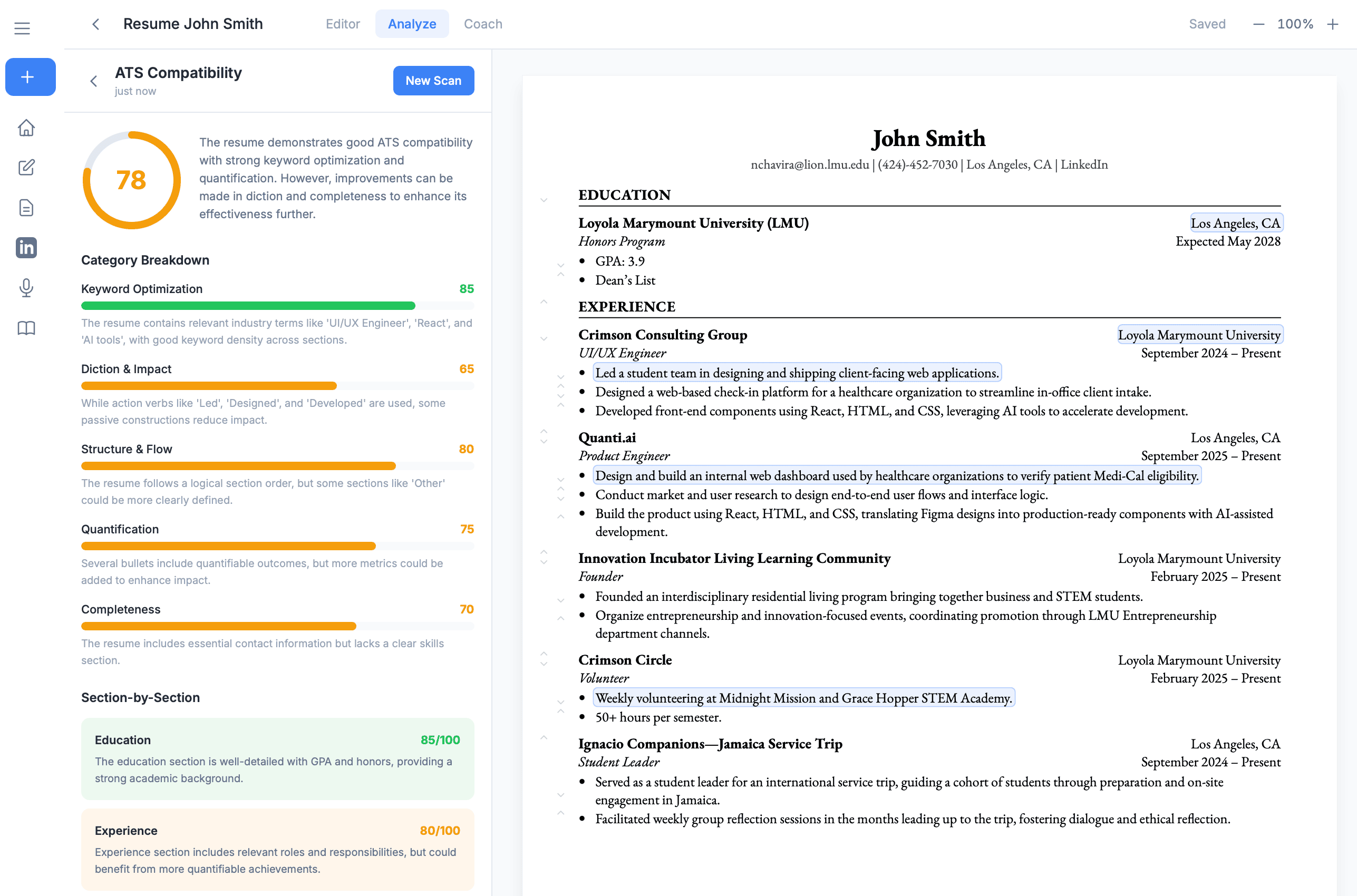Switch to the Editor tab
This screenshot has height=896, width=1357.
[x=342, y=23]
